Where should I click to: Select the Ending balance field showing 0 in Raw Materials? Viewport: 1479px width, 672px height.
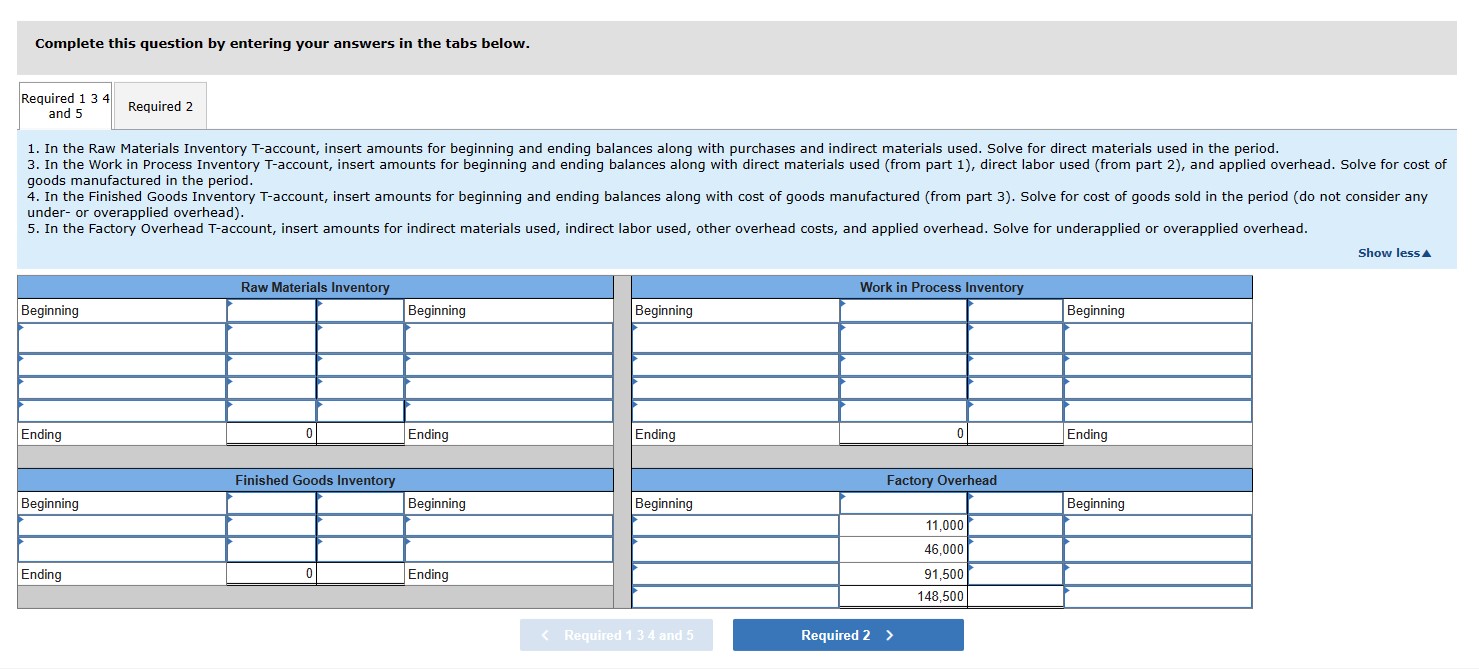[x=270, y=434]
